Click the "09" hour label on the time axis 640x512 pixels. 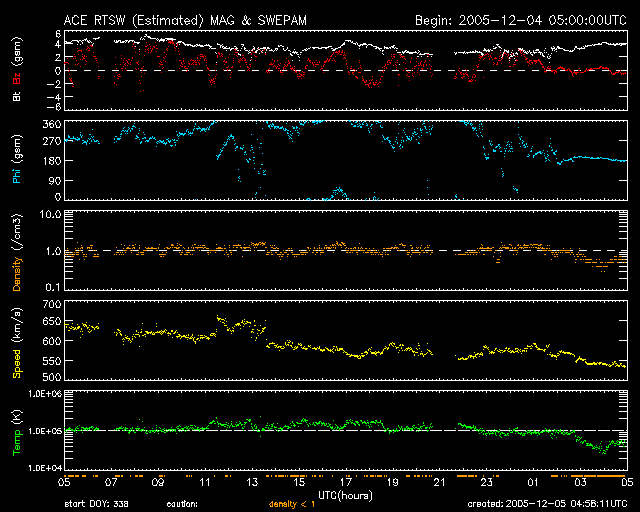158,483
